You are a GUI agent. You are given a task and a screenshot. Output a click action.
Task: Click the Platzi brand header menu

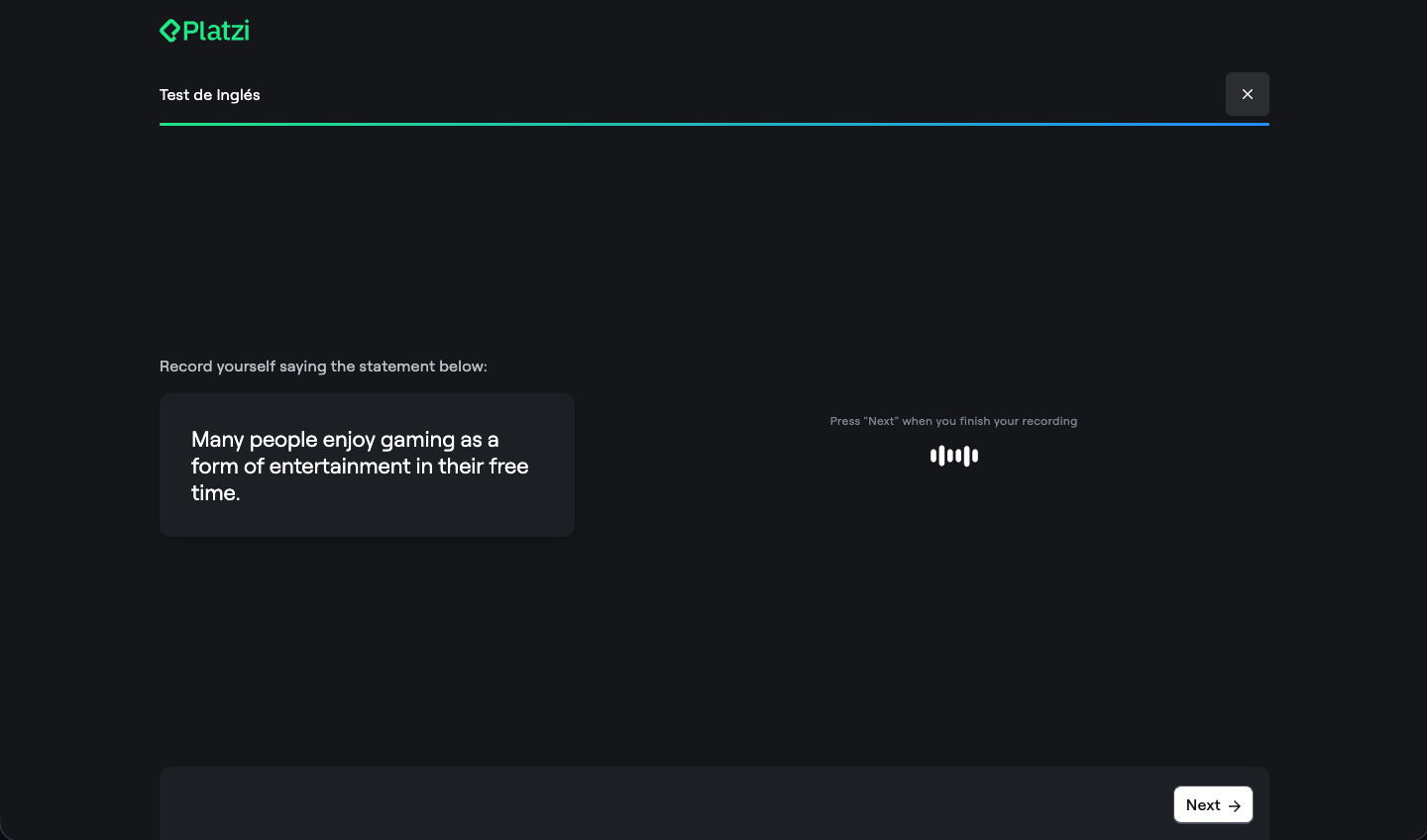point(204,30)
